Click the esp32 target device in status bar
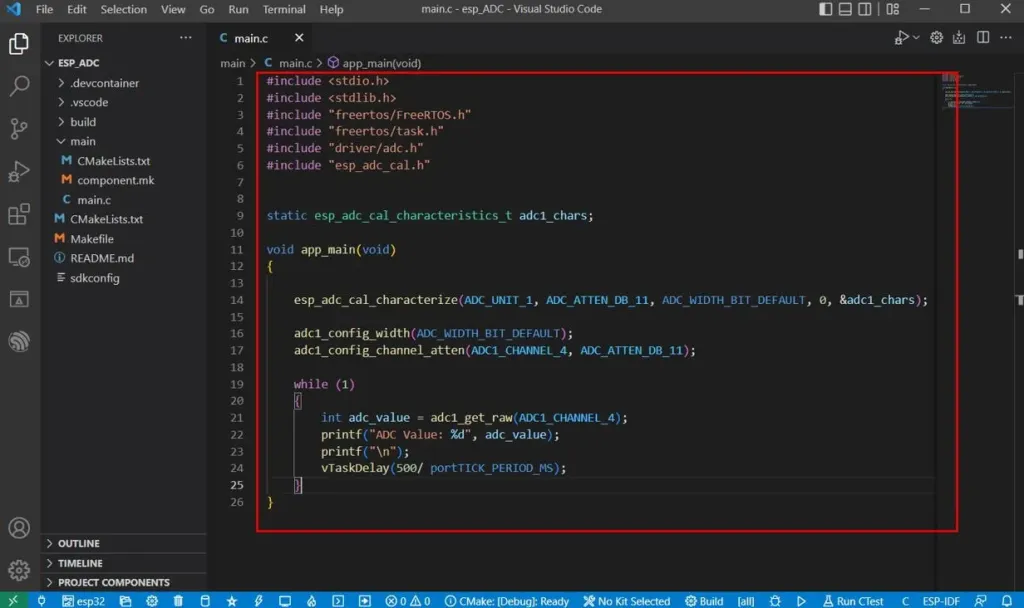This screenshot has width=1024, height=608. click(84, 601)
